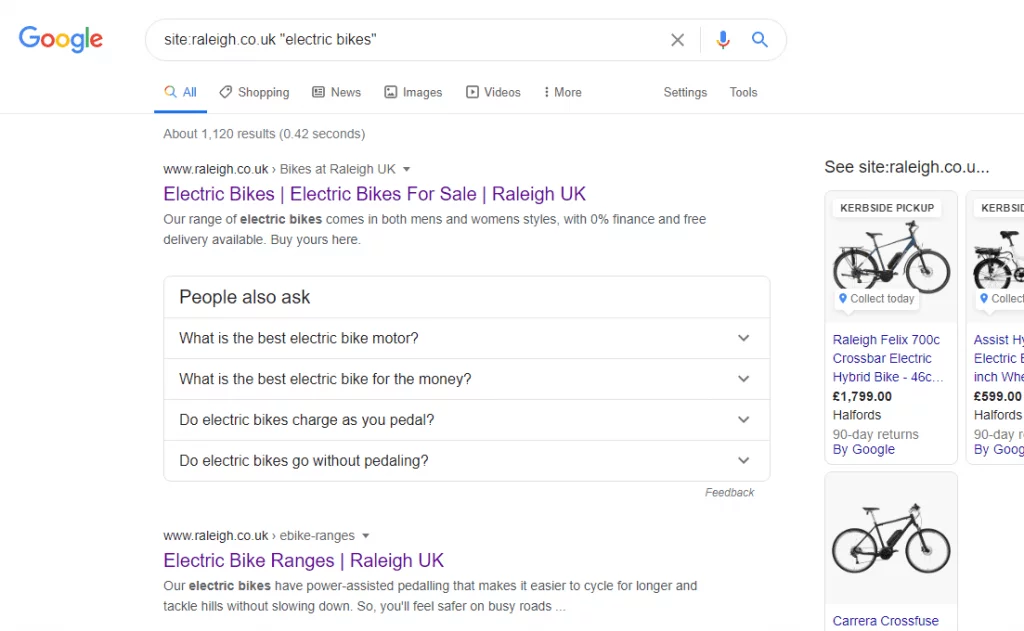Click the blue magnifying glass search button
The image size is (1024, 631).
pyautogui.click(x=760, y=40)
